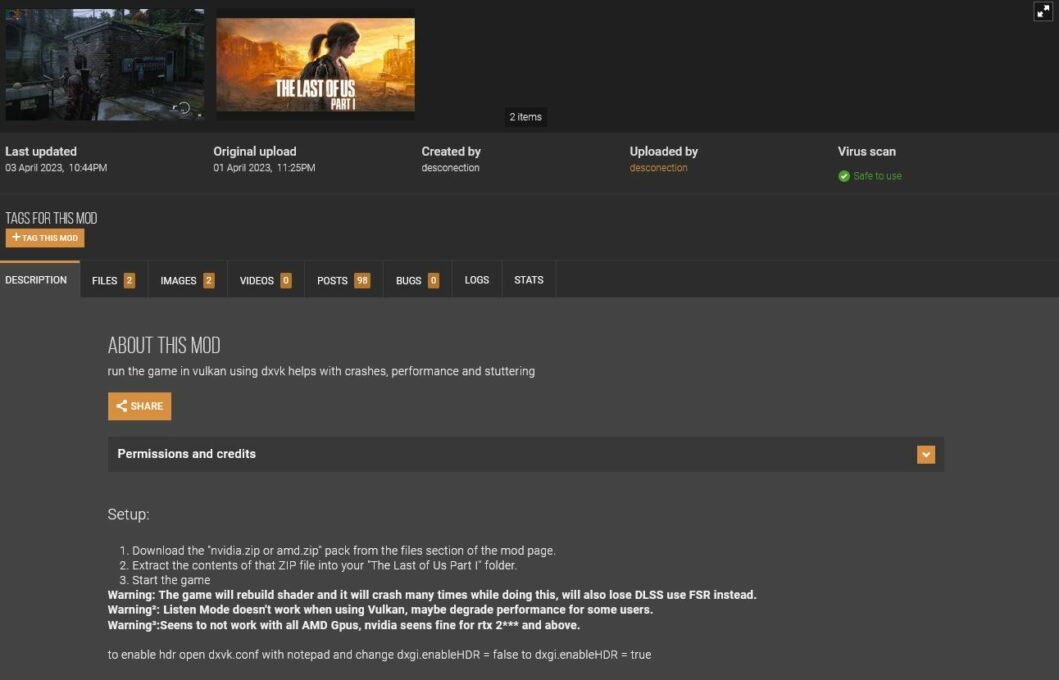Click the Posts count badge showing 98
The width and height of the screenshot is (1059, 680).
click(362, 280)
